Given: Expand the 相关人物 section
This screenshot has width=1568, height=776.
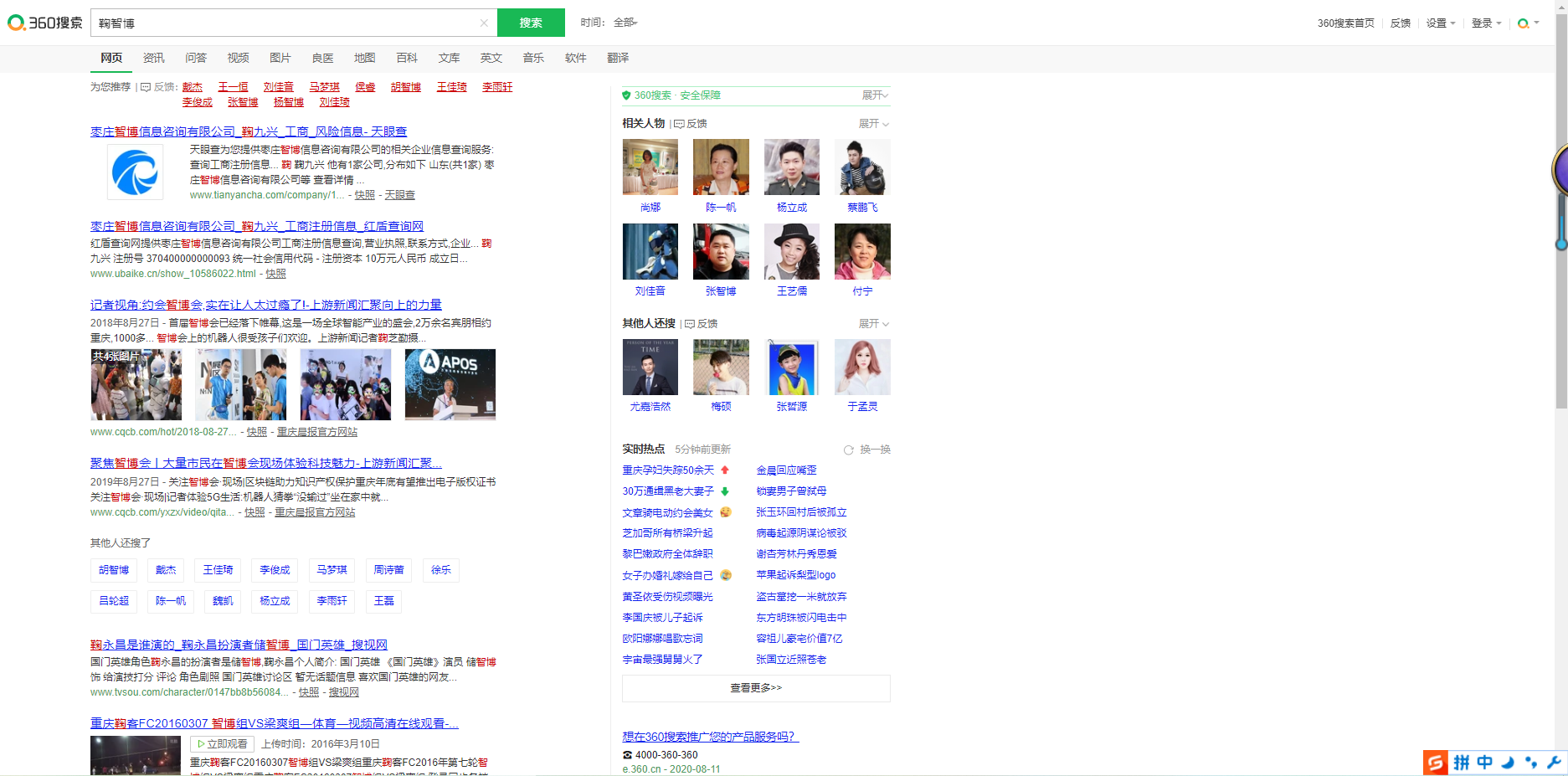Looking at the screenshot, I should (x=874, y=124).
